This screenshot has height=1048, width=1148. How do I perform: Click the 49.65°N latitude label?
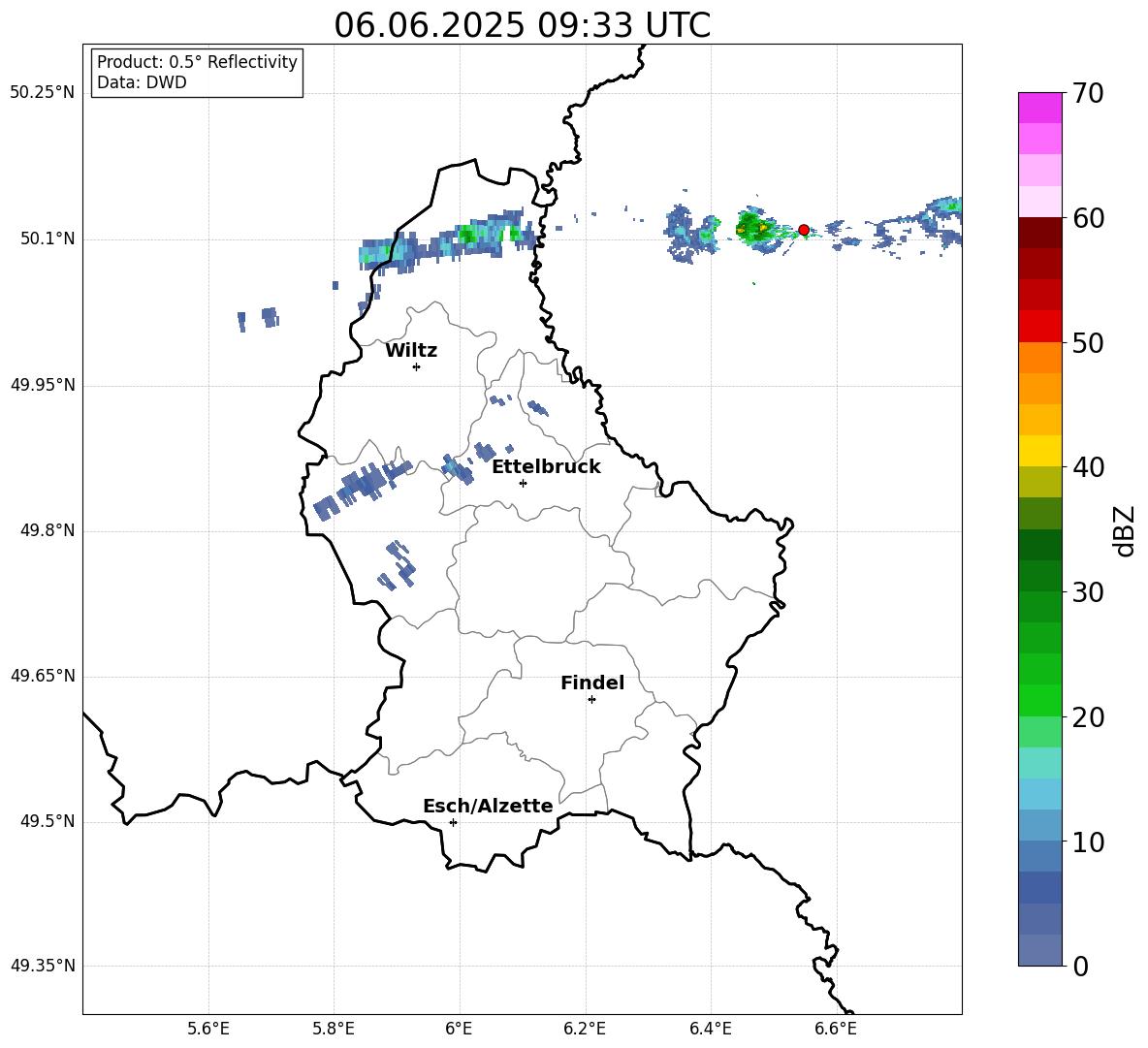[x=43, y=676]
